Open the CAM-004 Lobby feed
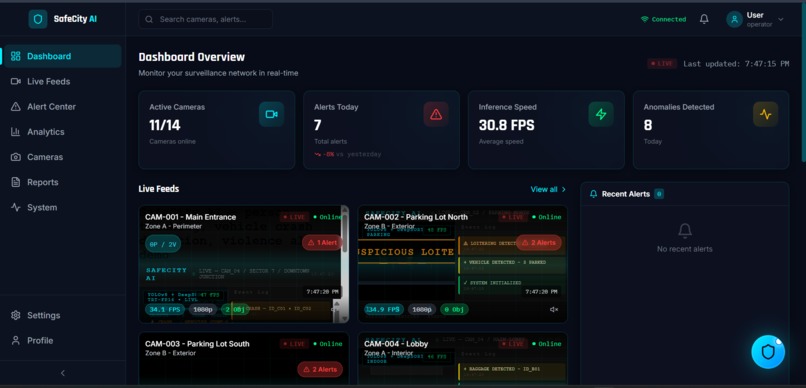Image resolution: width=806 pixels, height=388 pixels. click(x=463, y=358)
